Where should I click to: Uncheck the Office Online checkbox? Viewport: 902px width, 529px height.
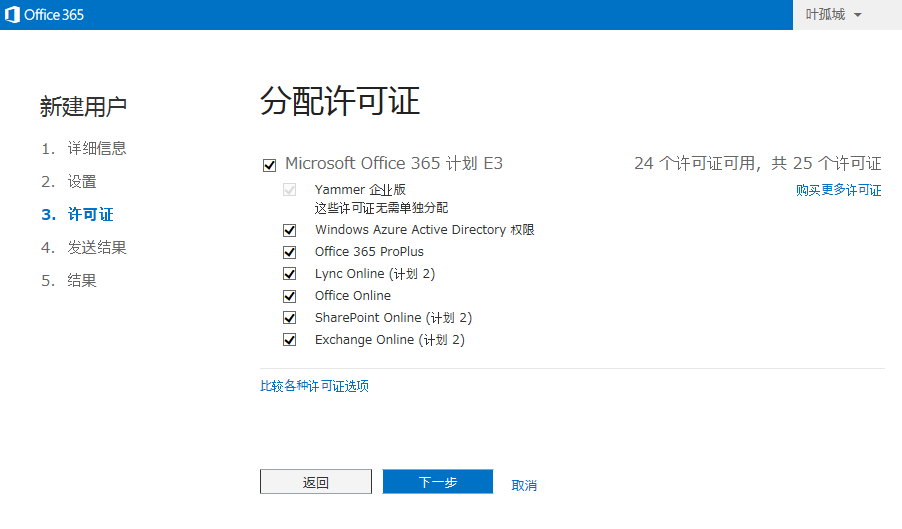click(290, 296)
